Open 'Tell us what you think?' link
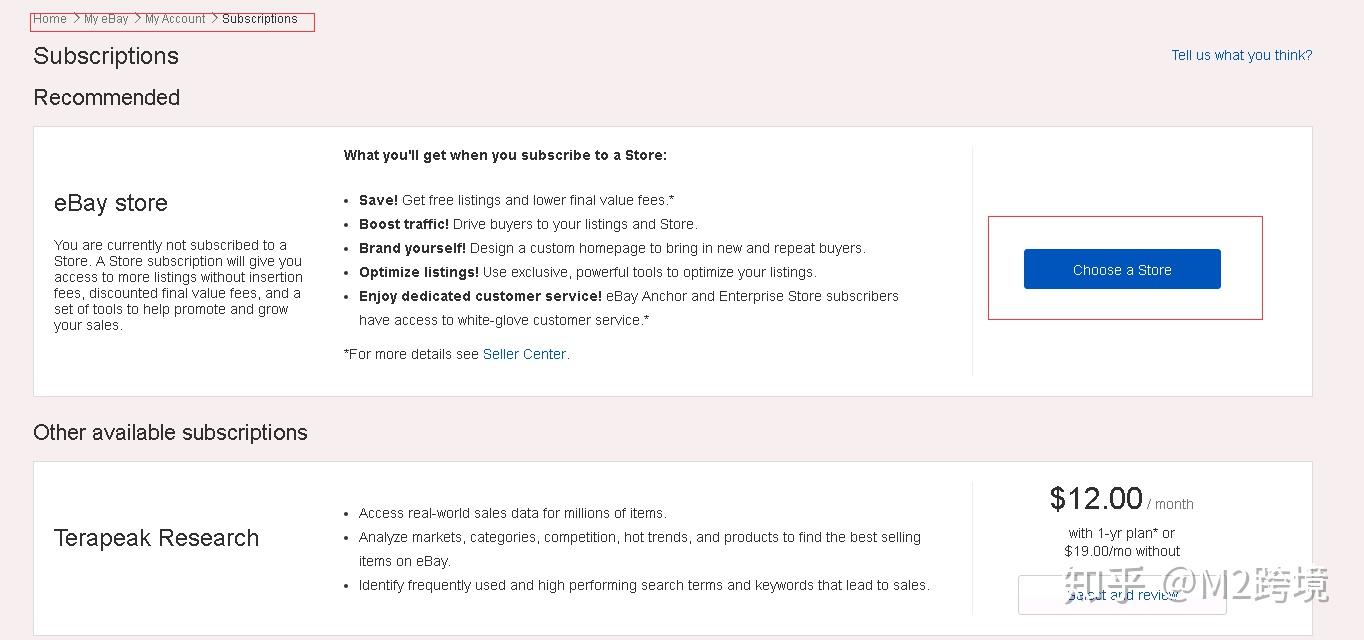Image resolution: width=1364 pixels, height=640 pixels. pos(1241,55)
